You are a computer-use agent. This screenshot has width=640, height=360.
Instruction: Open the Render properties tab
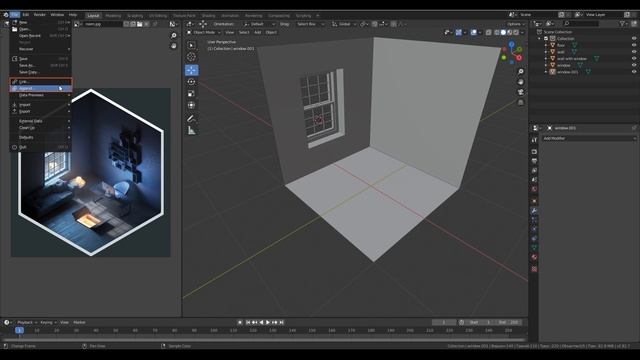(x=534, y=151)
